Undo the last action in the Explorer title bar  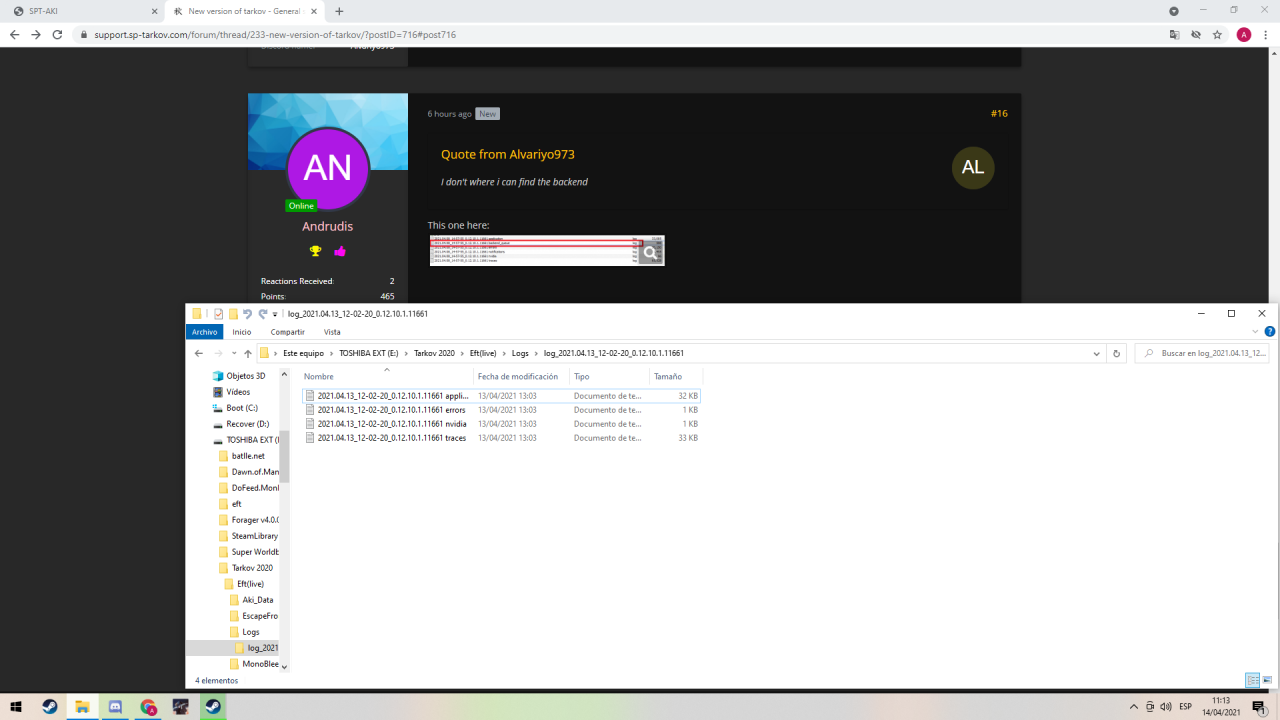click(x=248, y=313)
